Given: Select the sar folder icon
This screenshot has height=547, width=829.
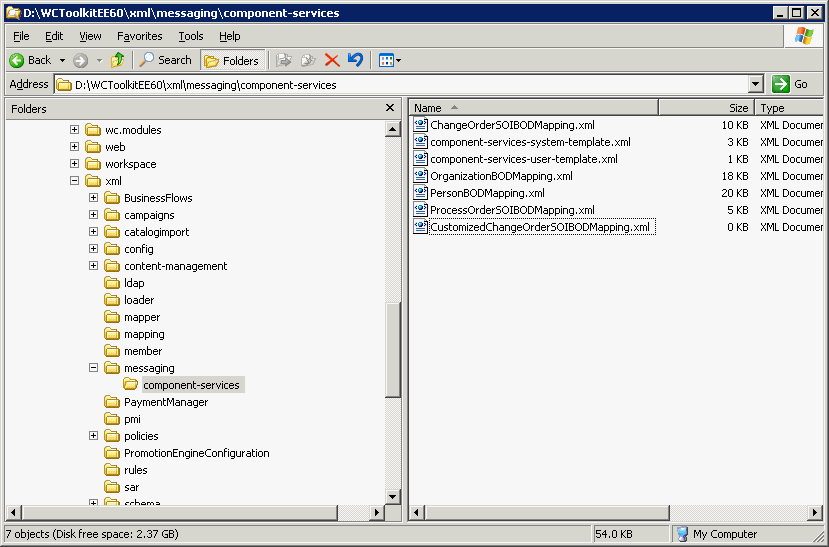Looking at the screenshot, I should 112,487.
